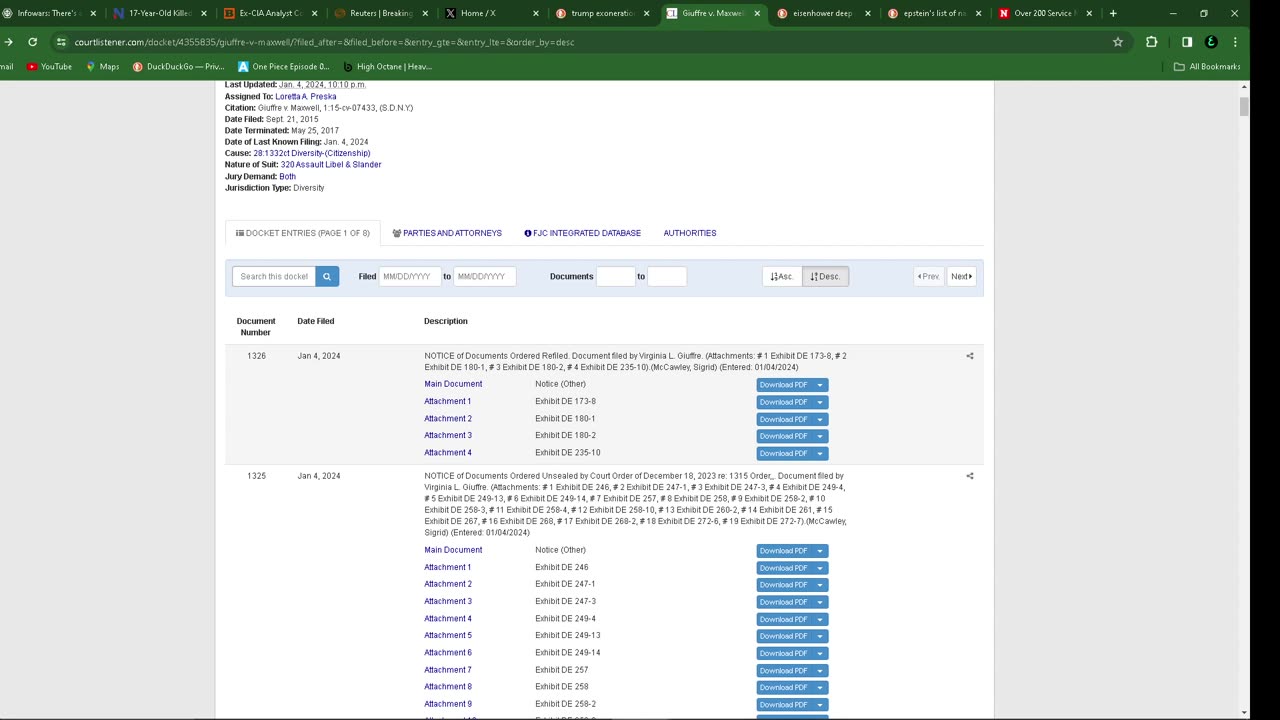
Task: Open the Maps bookmark
Action: 102,66
